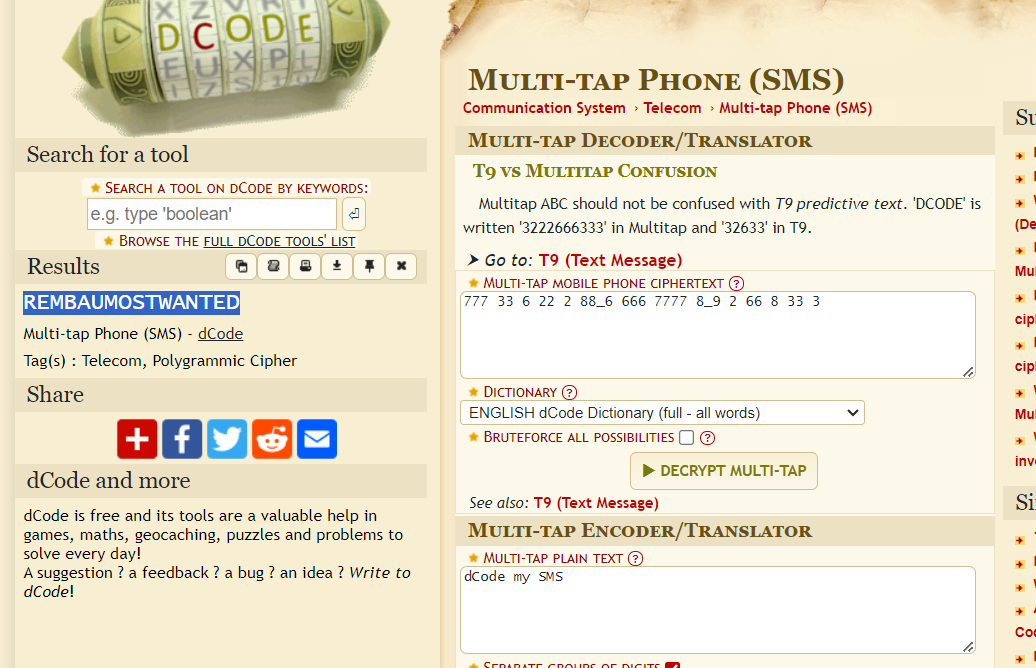
Task: Clear results with the X icon
Action: [401, 266]
